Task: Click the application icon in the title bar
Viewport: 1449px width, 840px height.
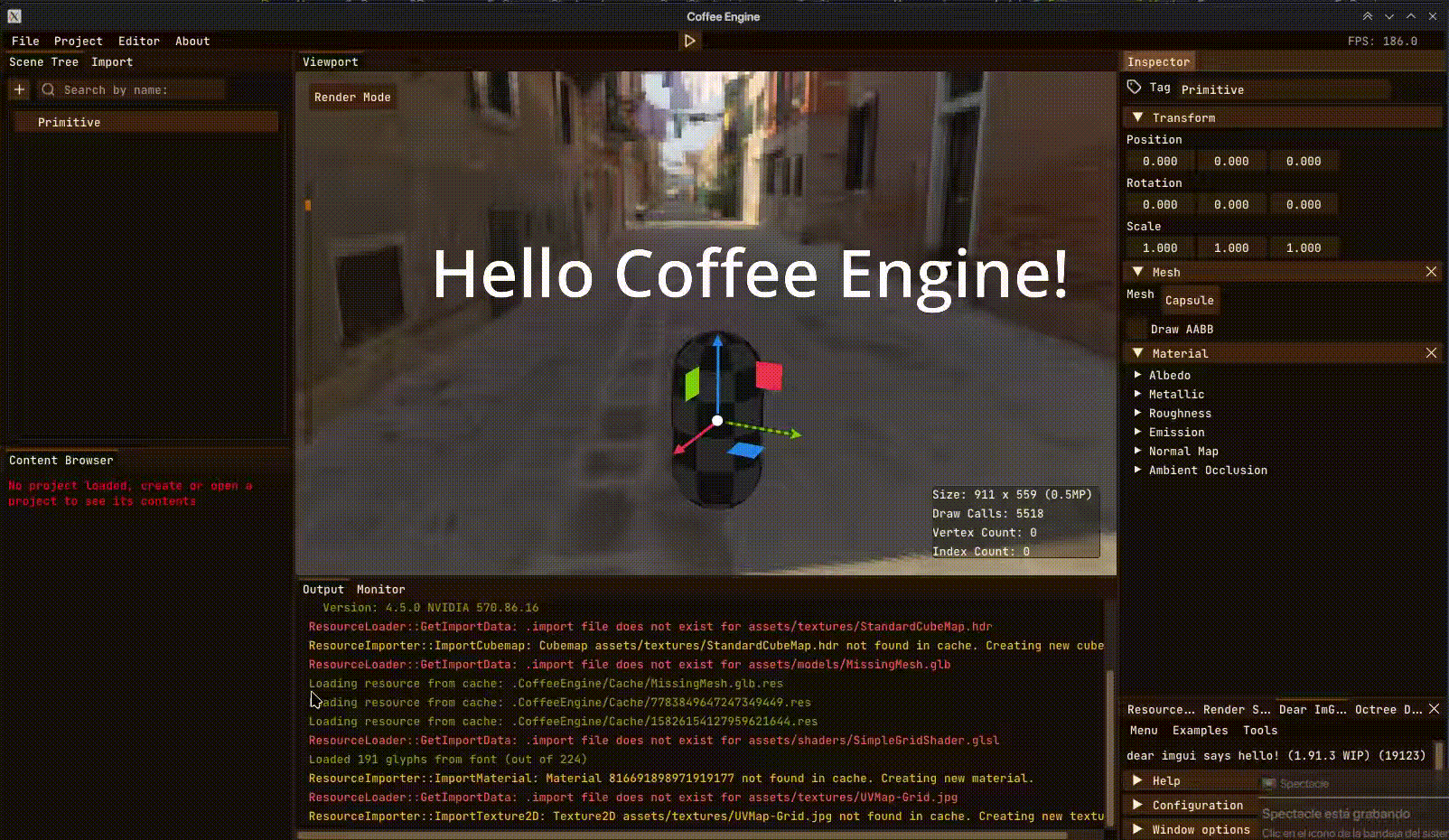Action: pyautogui.click(x=14, y=16)
